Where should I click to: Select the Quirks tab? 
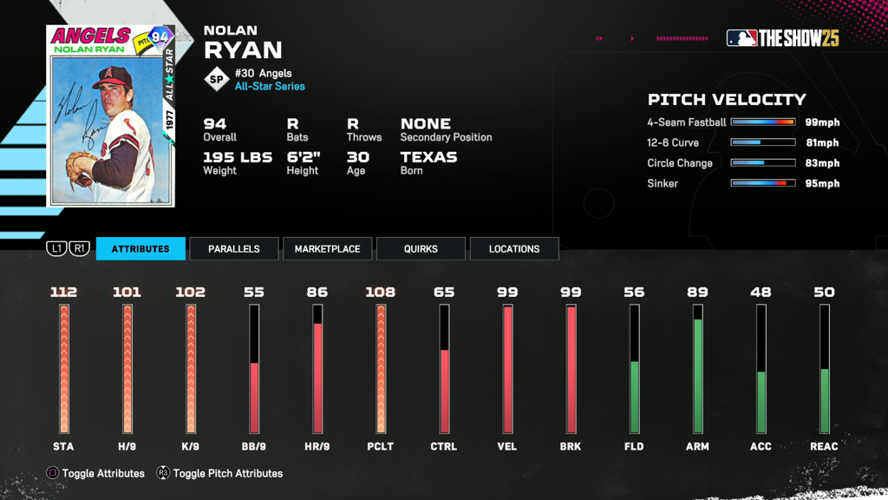pos(420,249)
